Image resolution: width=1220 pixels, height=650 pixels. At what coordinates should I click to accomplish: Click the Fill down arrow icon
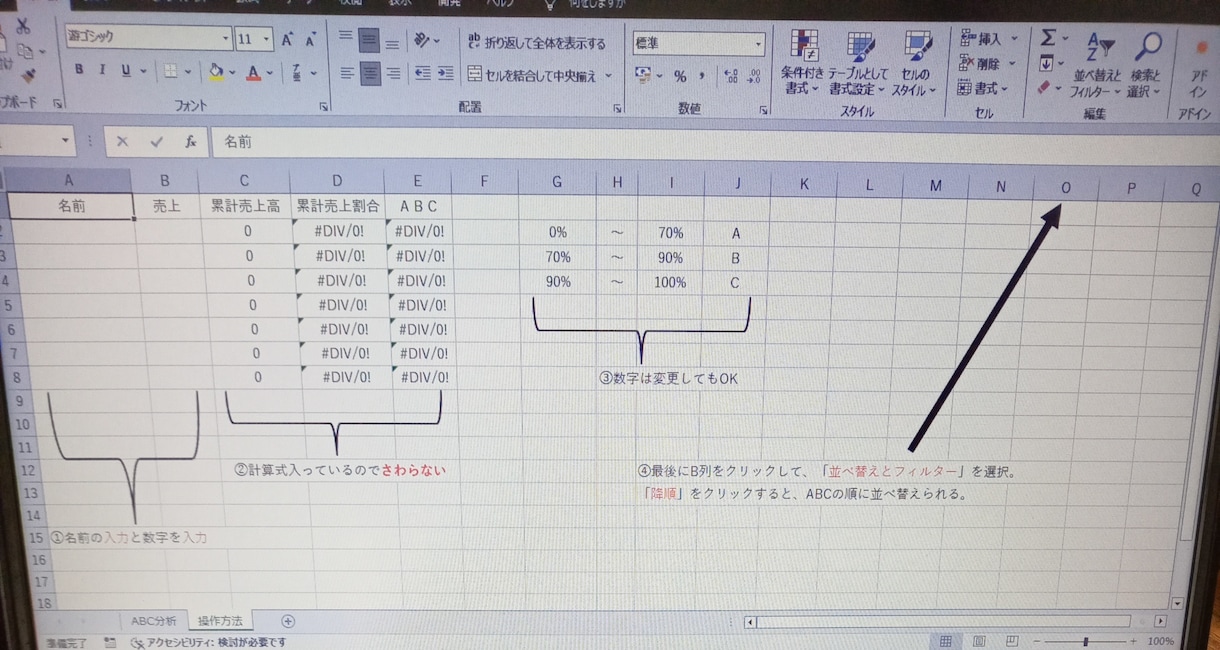[1047, 64]
